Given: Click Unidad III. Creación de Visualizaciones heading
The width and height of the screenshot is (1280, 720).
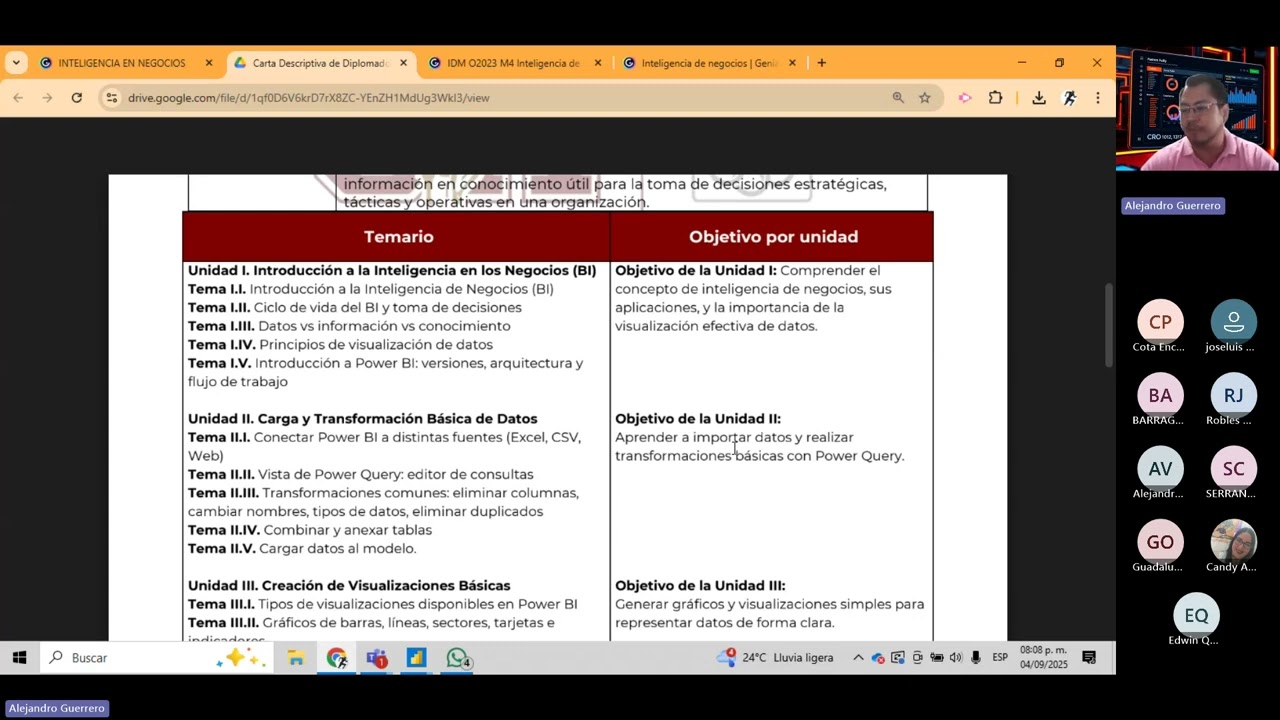Looking at the screenshot, I should click(x=349, y=586).
